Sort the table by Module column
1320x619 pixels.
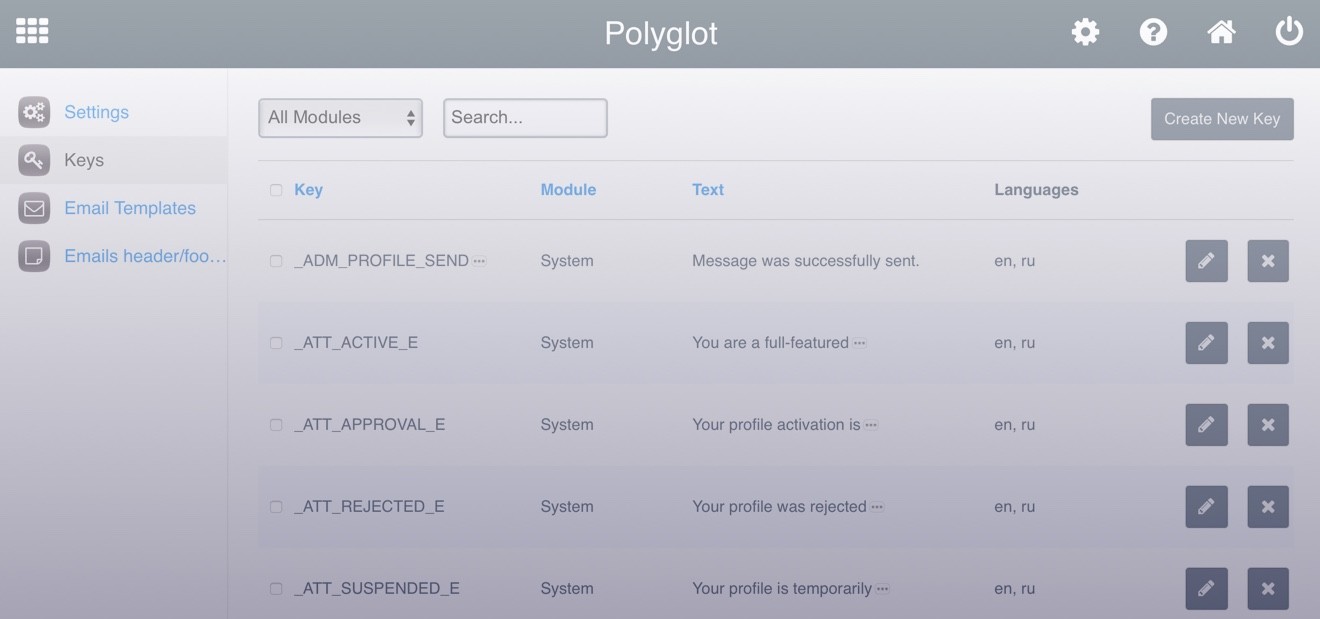pos(568,190)
